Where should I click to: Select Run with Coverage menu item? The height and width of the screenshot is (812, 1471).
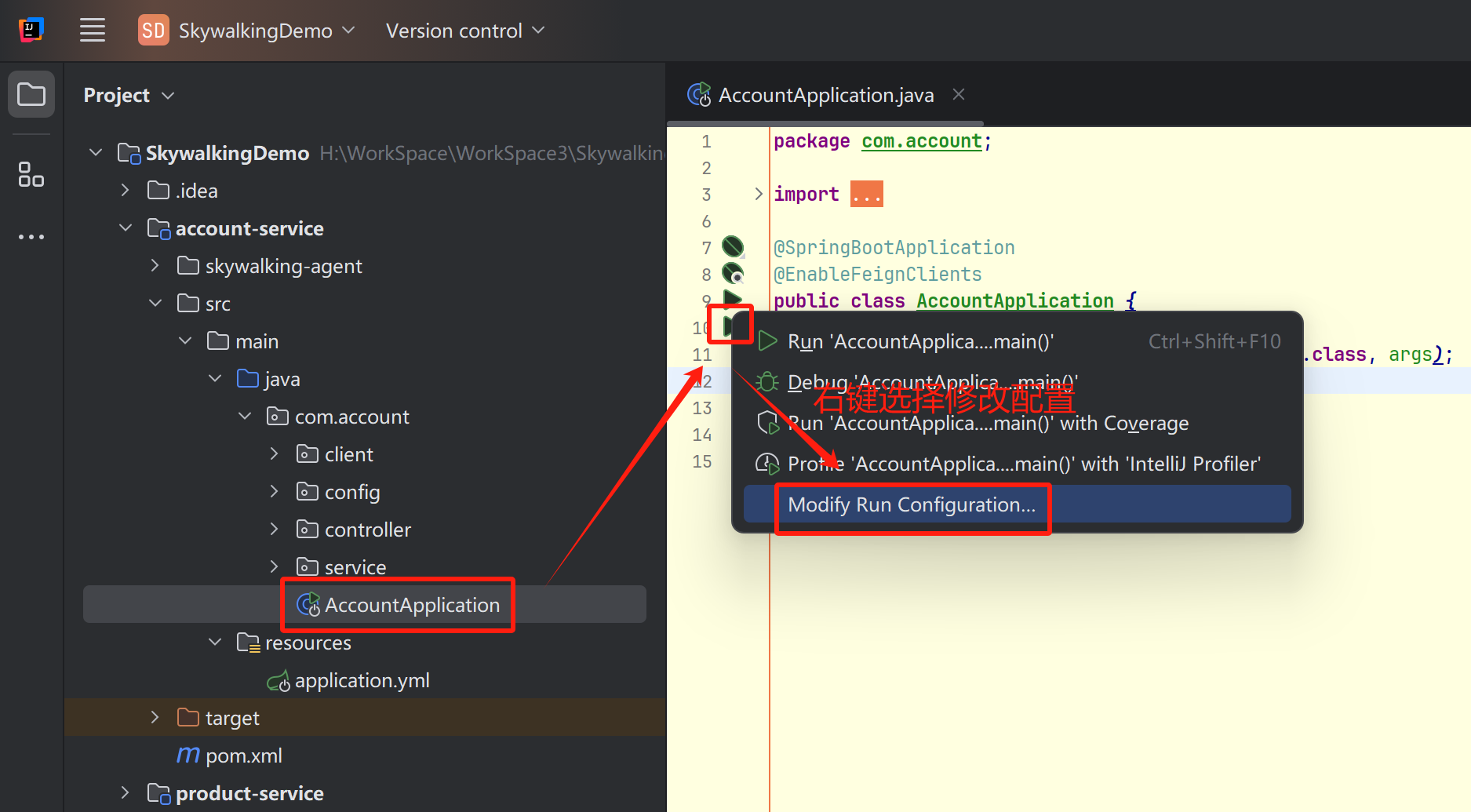point(1017,423)
